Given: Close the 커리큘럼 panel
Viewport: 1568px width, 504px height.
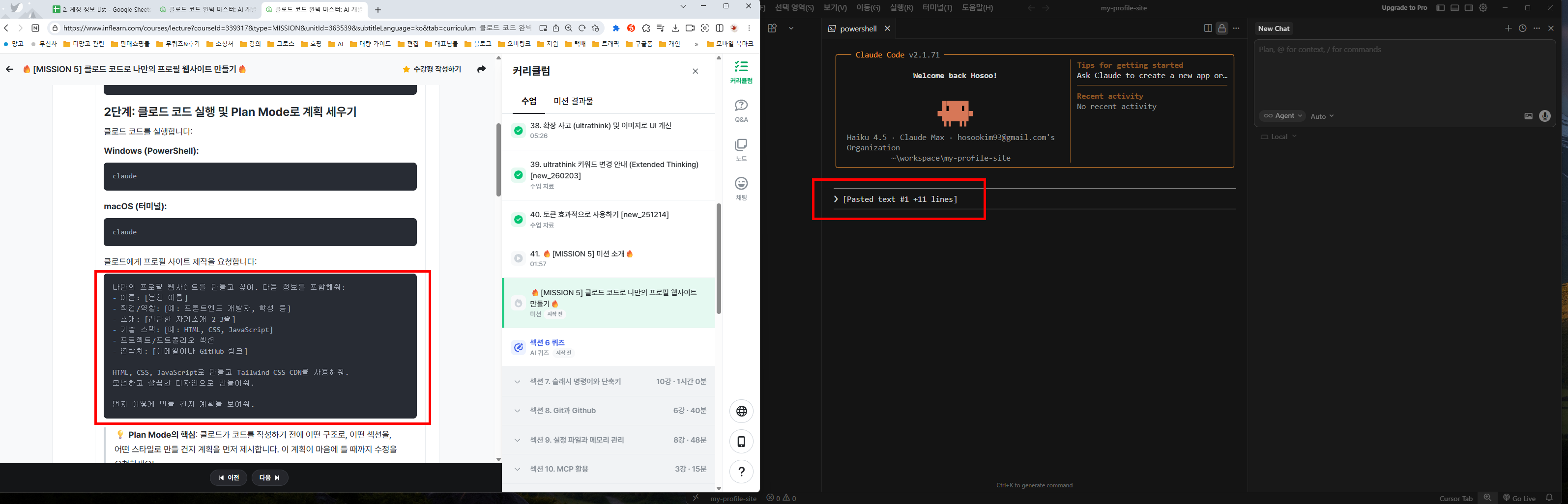Looking at the screenshot, I should point(695,71).
